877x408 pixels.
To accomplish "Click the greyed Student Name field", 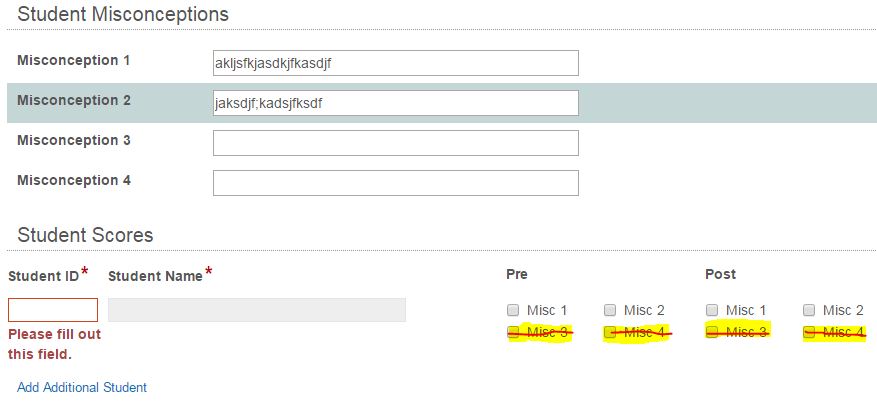I will click(x=256, y=310).
